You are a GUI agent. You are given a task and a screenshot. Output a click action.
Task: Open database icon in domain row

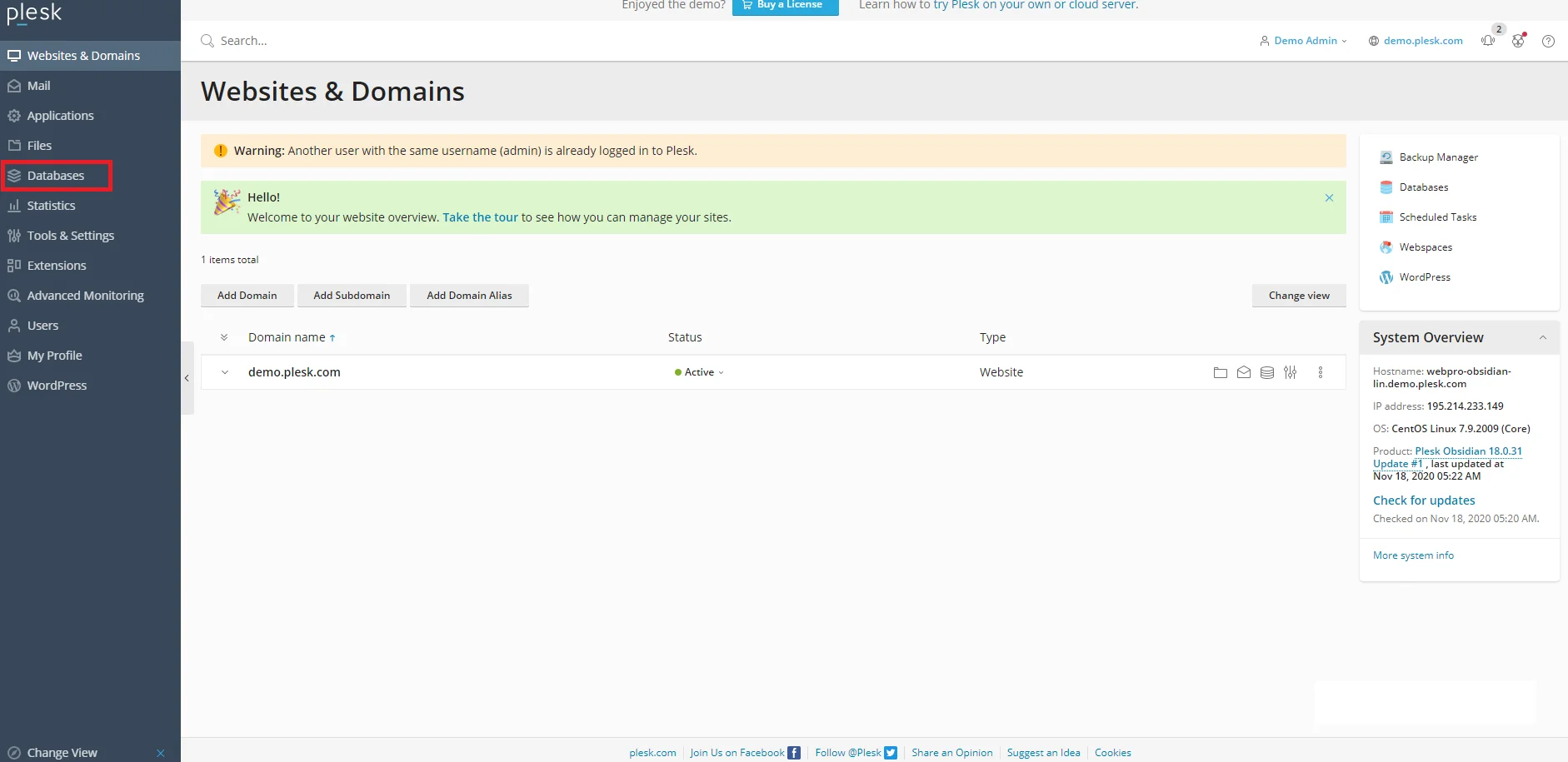click(1266, 373)
